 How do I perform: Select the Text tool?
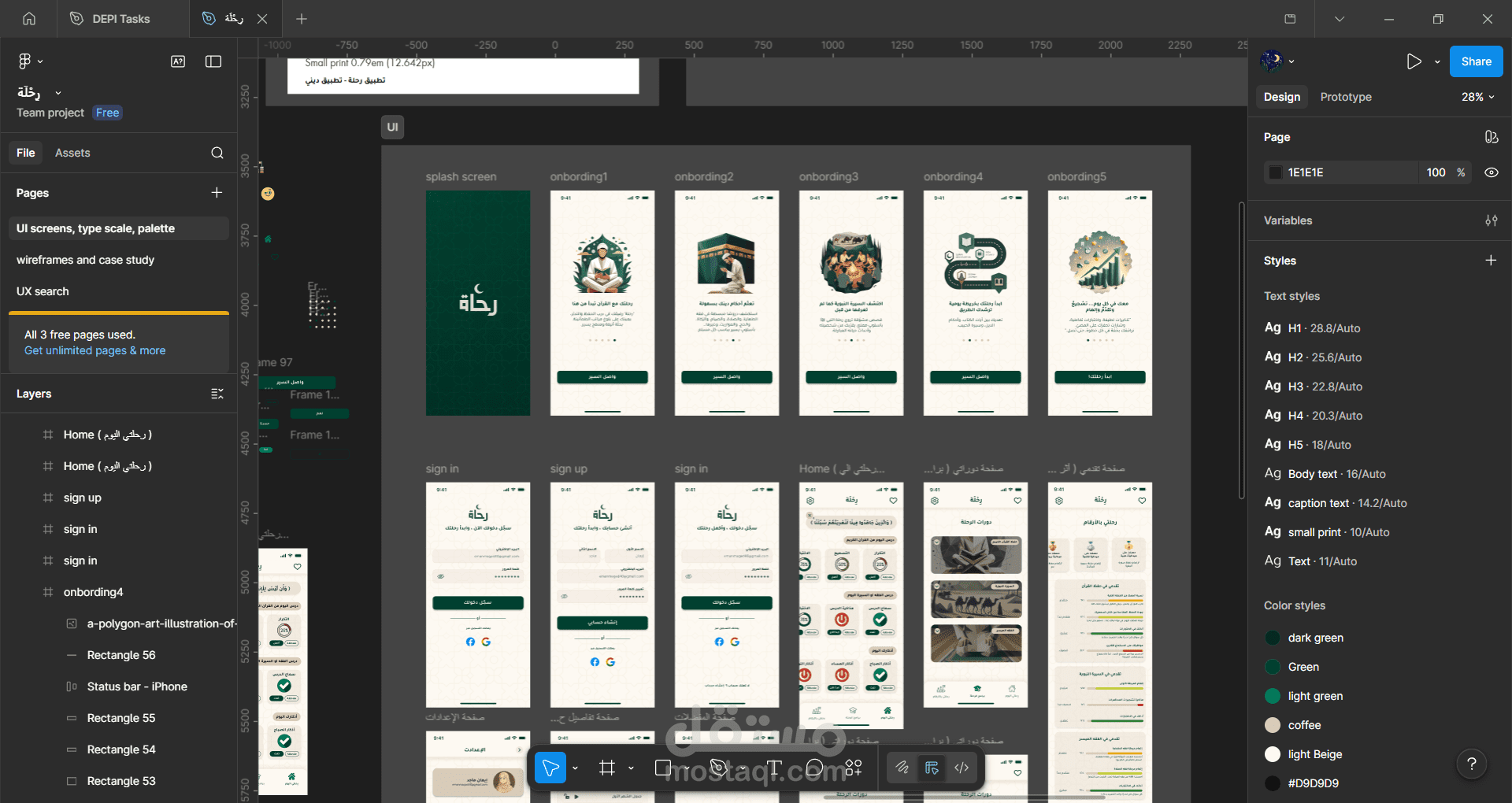click(774, 768)
